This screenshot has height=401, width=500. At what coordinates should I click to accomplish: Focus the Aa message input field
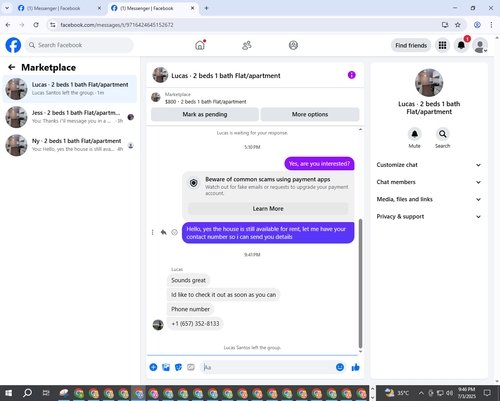268,367
